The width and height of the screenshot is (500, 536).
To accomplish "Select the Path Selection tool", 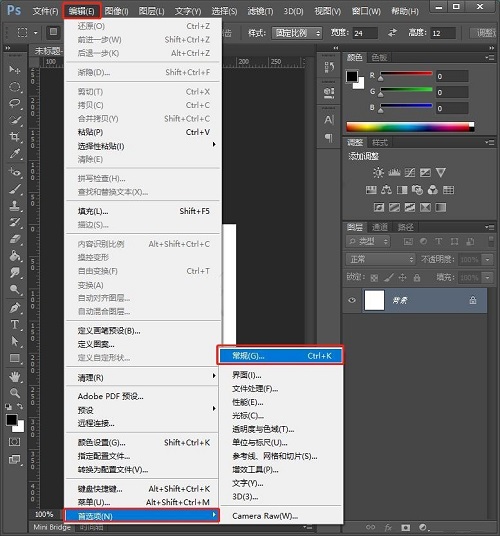I will (14, 341).
